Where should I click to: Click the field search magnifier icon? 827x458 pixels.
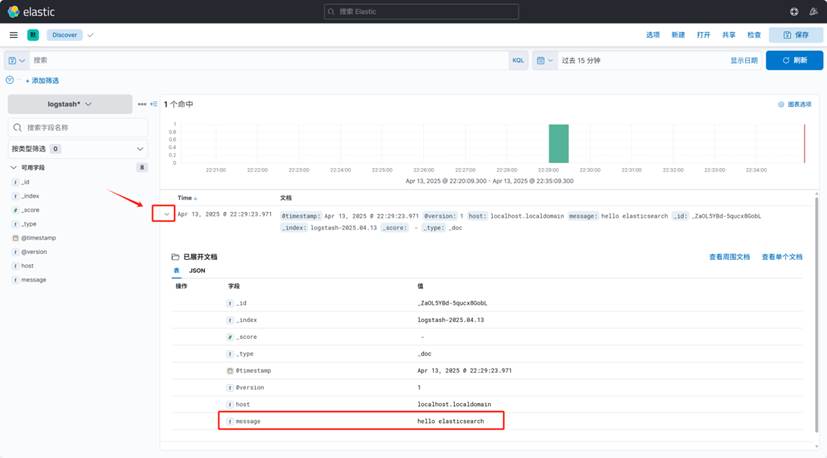[17, 128]
